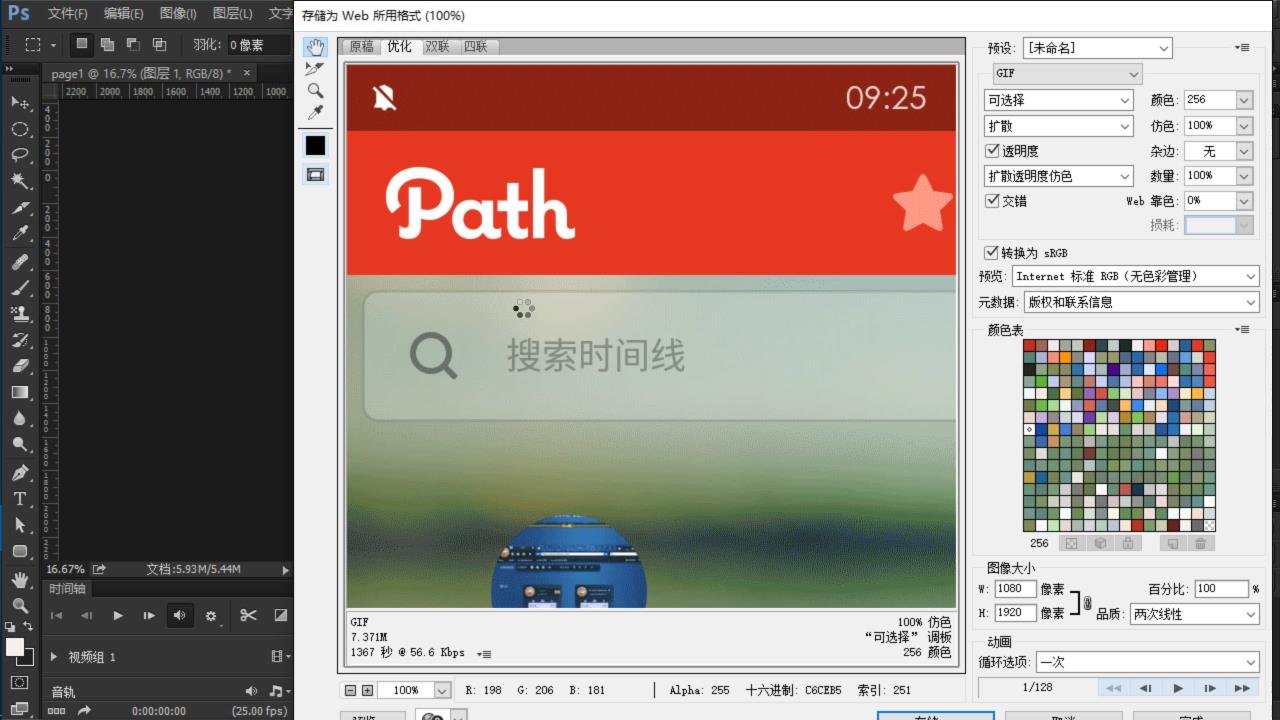Select the Lasso tool

pos(19,155)
